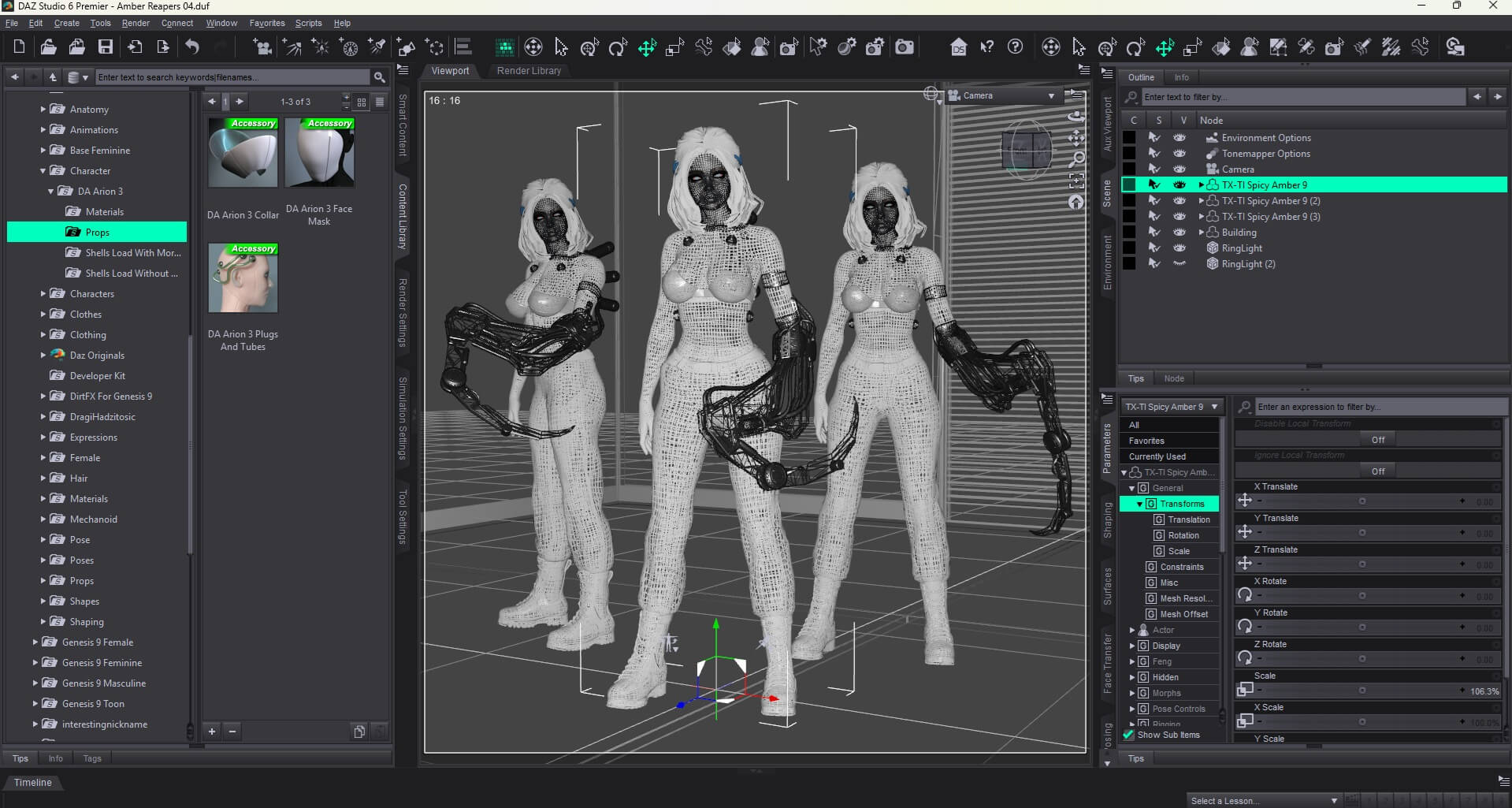Click the New scene file icon
Viewport: 1512px width, 808px height.
click(19, 47)
